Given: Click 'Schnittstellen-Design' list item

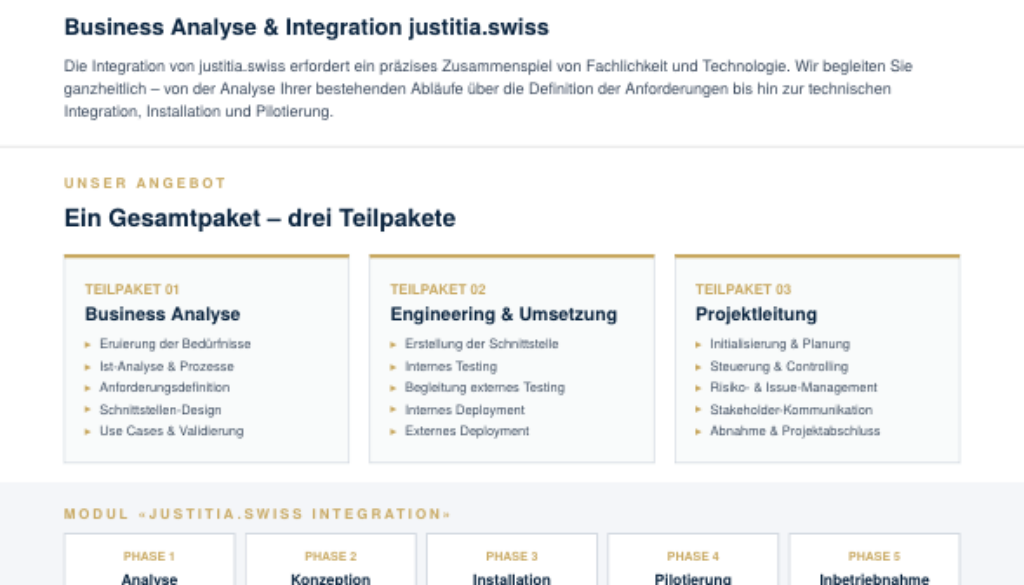Looking at the screenshot, I should tap(160, 410).
